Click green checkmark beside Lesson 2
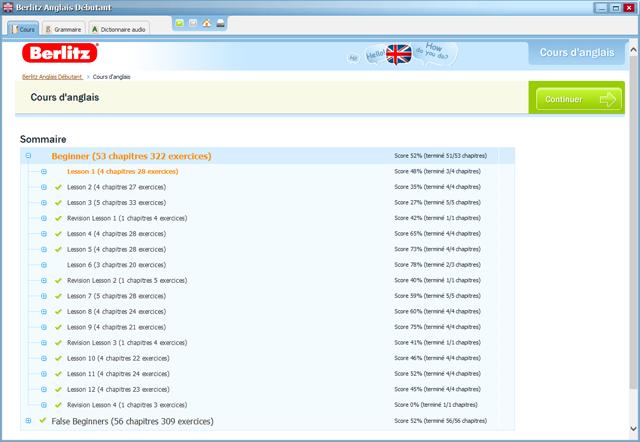The image size is (640, 442). coord(58,187)
